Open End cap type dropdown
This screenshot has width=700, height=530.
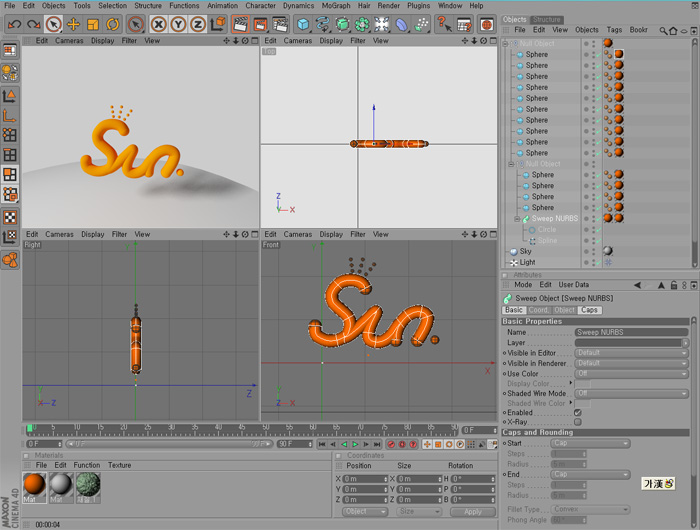(590, 474)
